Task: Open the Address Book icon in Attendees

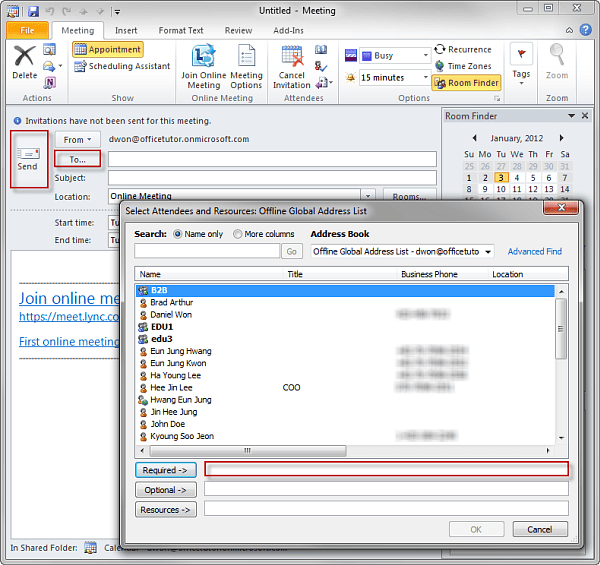Action: 321,49
